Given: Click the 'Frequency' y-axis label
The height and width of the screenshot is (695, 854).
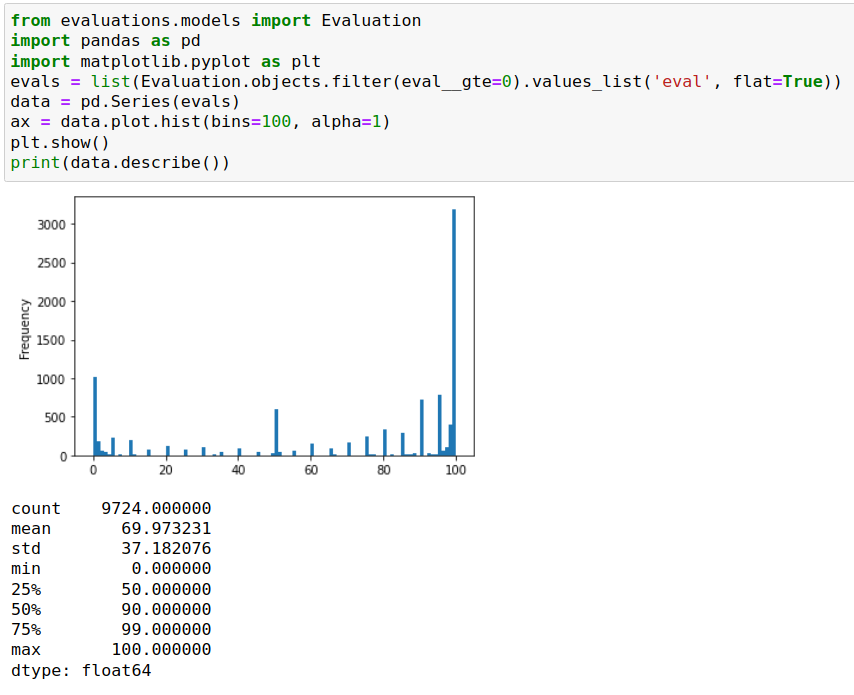Looking at the screenshot, I should click(x=25, y=329).
